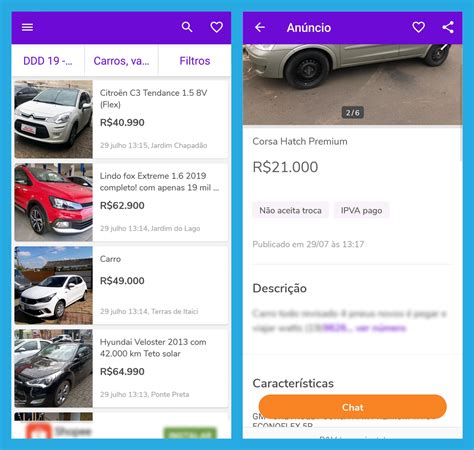
Task: Favorite the Corsa Hatch Premium ad
Action: pyautogui.click(x=418, y=27)
